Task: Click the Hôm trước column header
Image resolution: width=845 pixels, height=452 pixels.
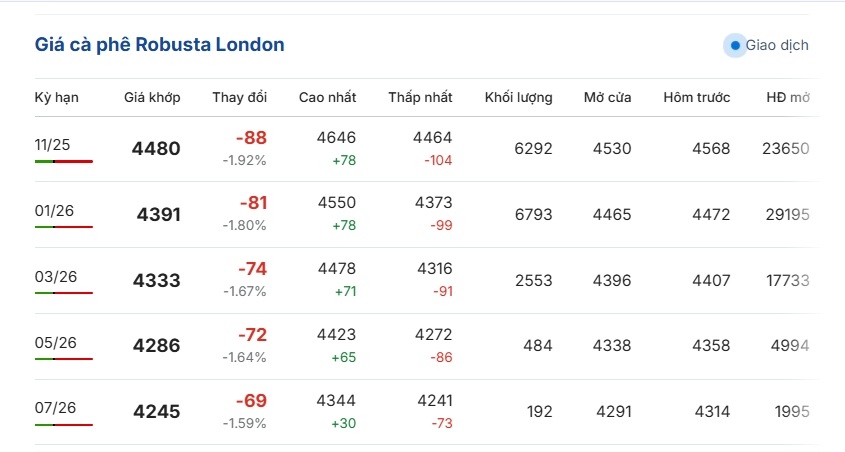Action: click(696, 97)
